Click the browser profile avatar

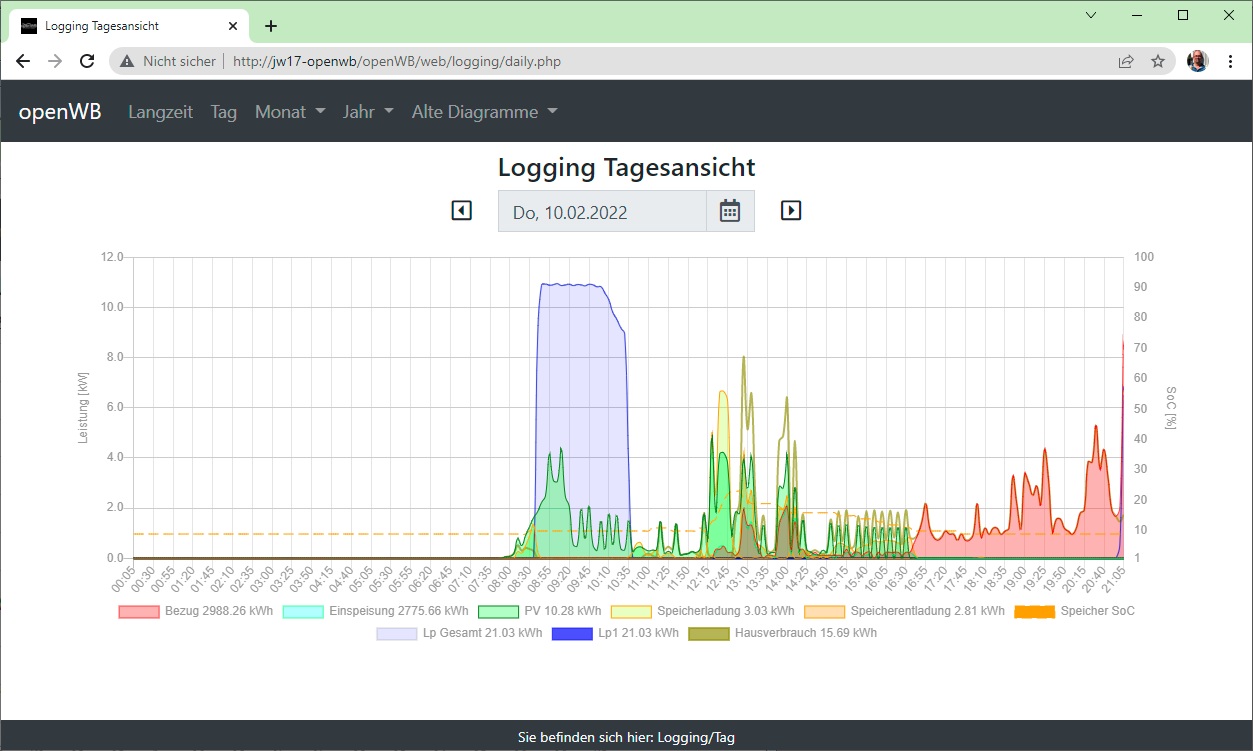pyautogui.click(x=1197, y=61)
